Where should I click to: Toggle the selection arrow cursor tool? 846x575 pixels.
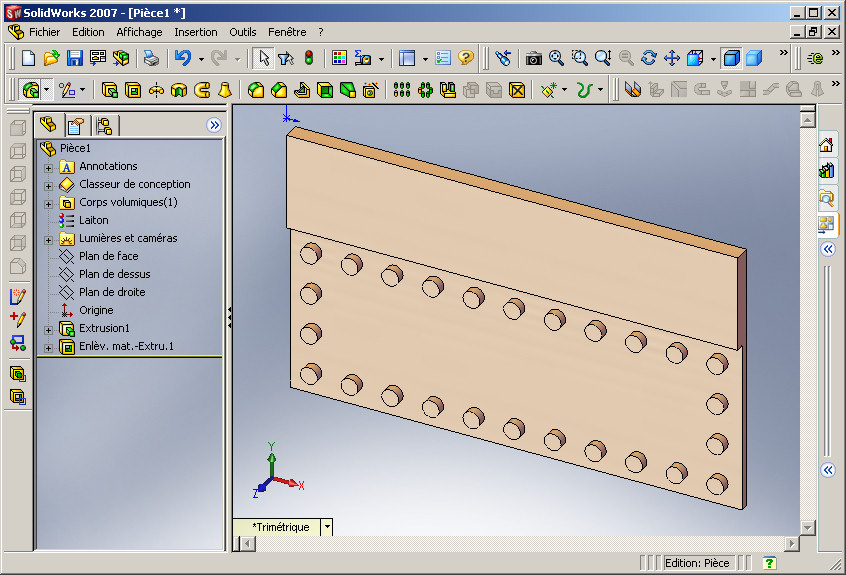pos(263,58)
